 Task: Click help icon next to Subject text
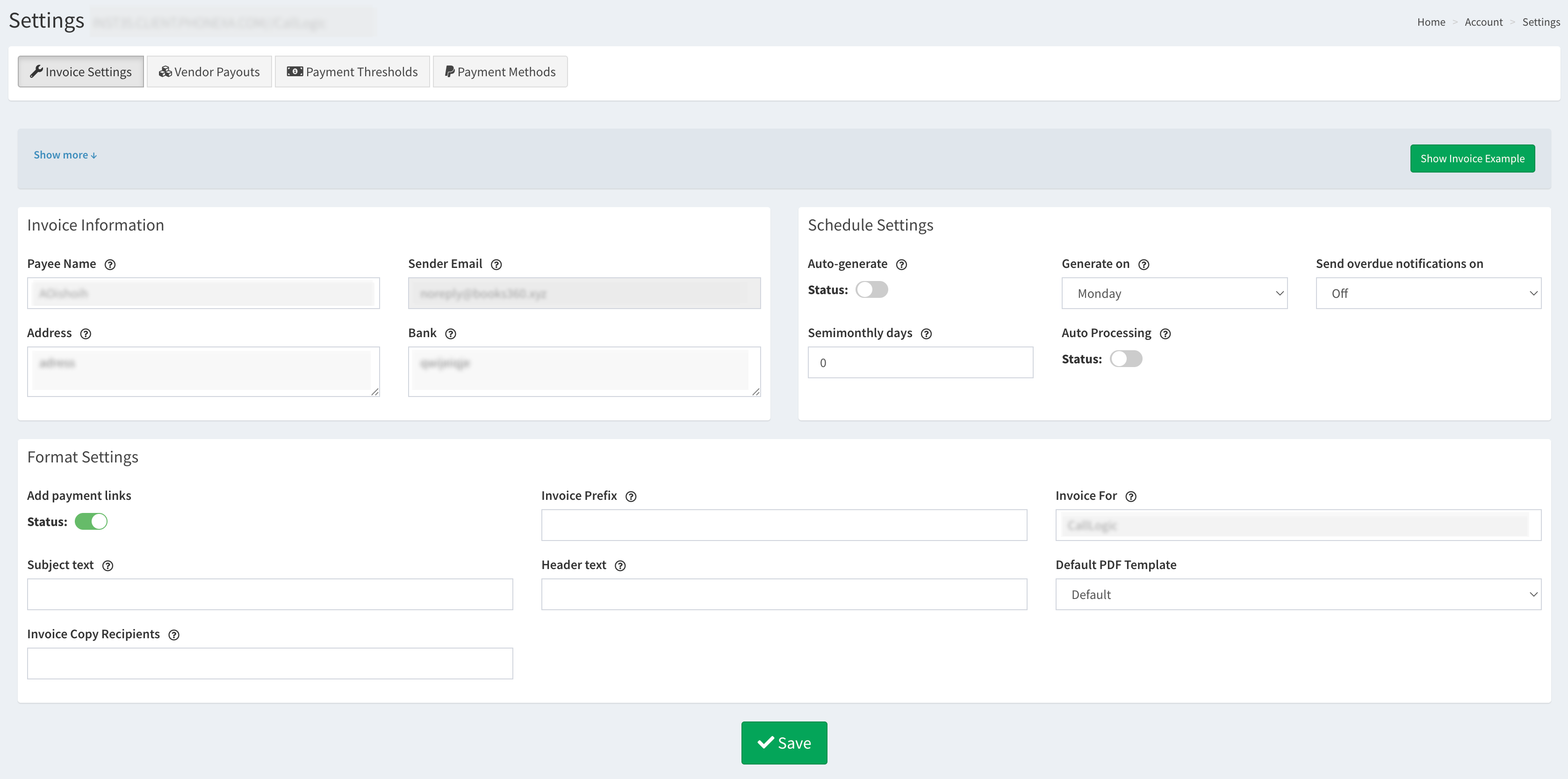pyautogui.click(x=108, y=566)
